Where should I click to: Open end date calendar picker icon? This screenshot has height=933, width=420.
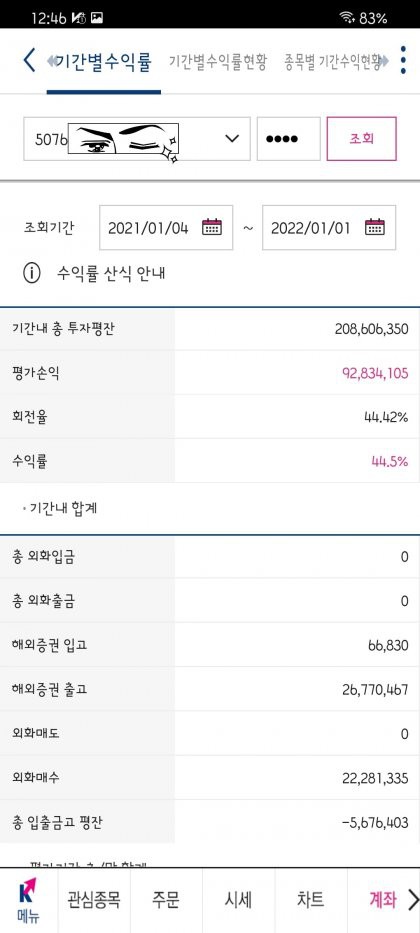(375, 227)
